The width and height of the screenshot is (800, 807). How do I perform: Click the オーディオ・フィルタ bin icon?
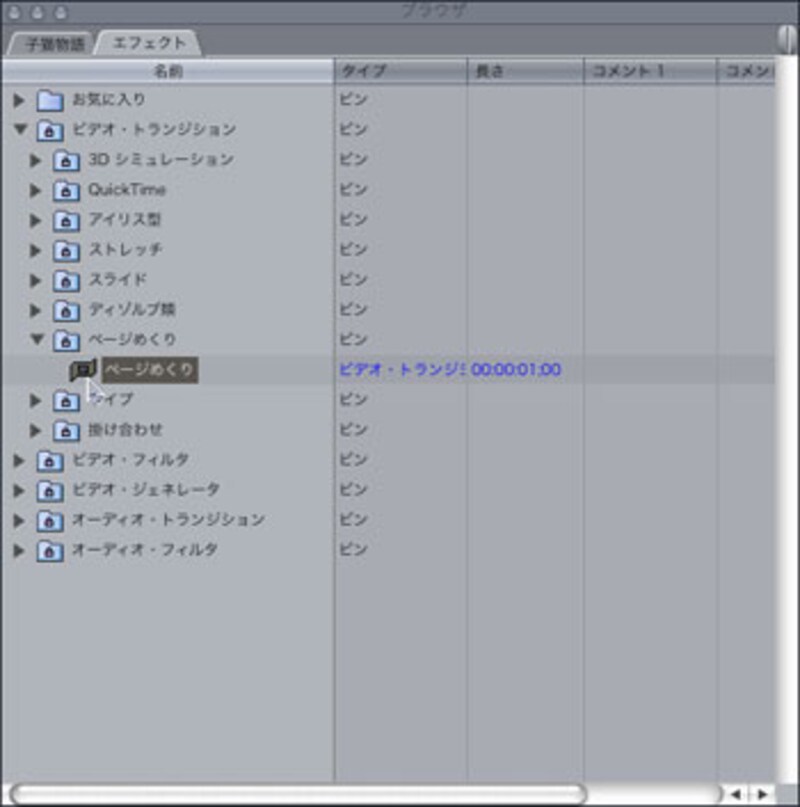[x=50, y=551]
